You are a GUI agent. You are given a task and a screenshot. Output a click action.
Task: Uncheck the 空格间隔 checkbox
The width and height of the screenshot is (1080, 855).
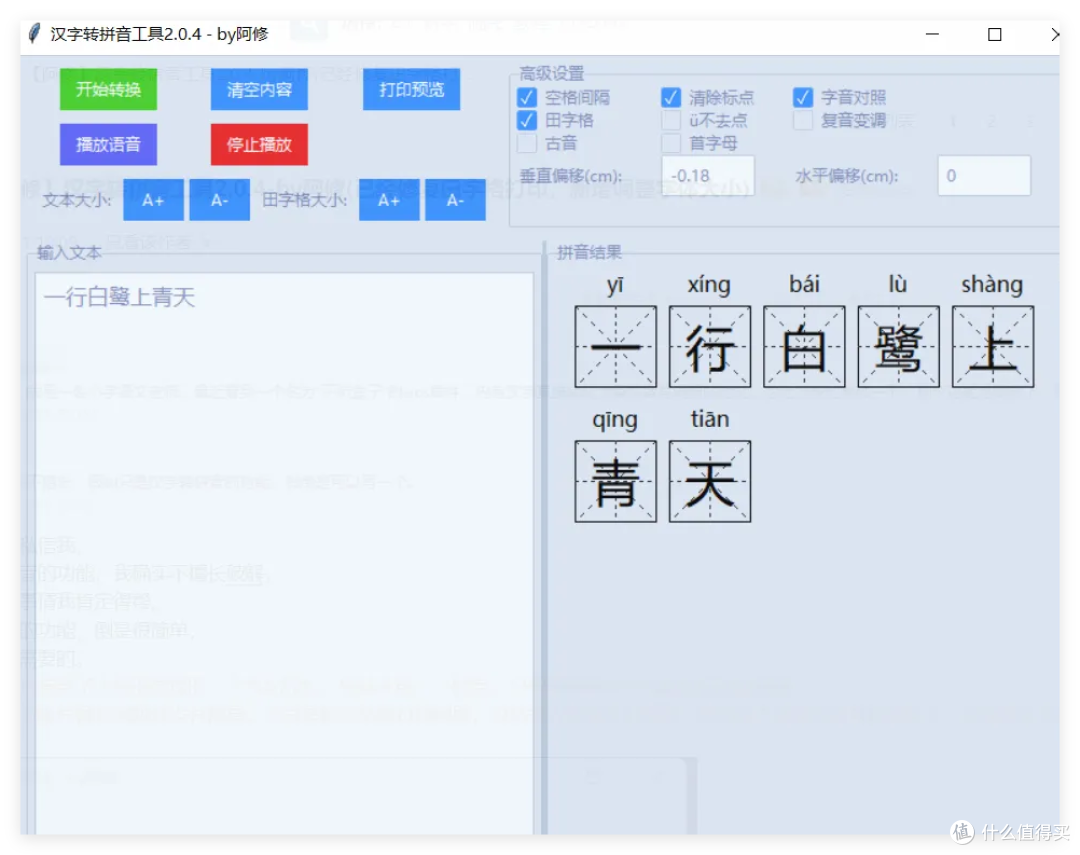(527, 97)
